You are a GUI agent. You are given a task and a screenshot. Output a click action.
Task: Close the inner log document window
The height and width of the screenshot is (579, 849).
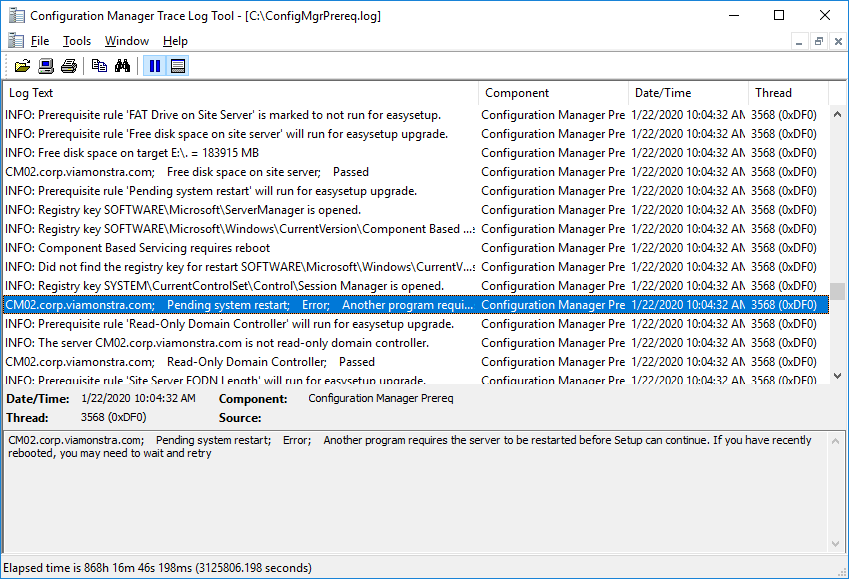(x=838, y=41)
